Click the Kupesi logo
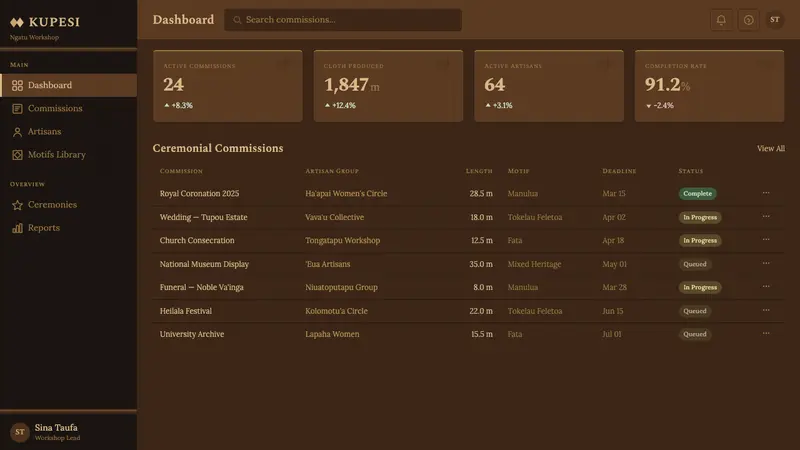 point(45,22)
